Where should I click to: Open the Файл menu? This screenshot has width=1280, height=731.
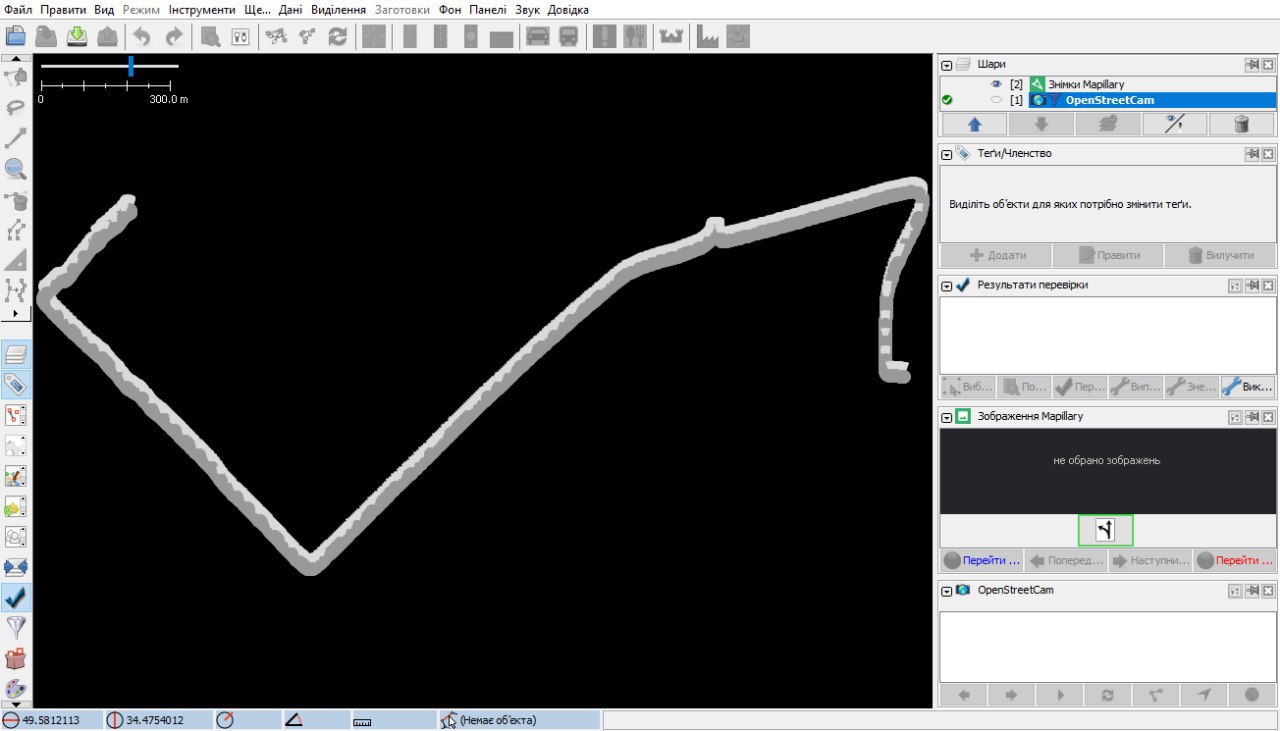(18, 9)
